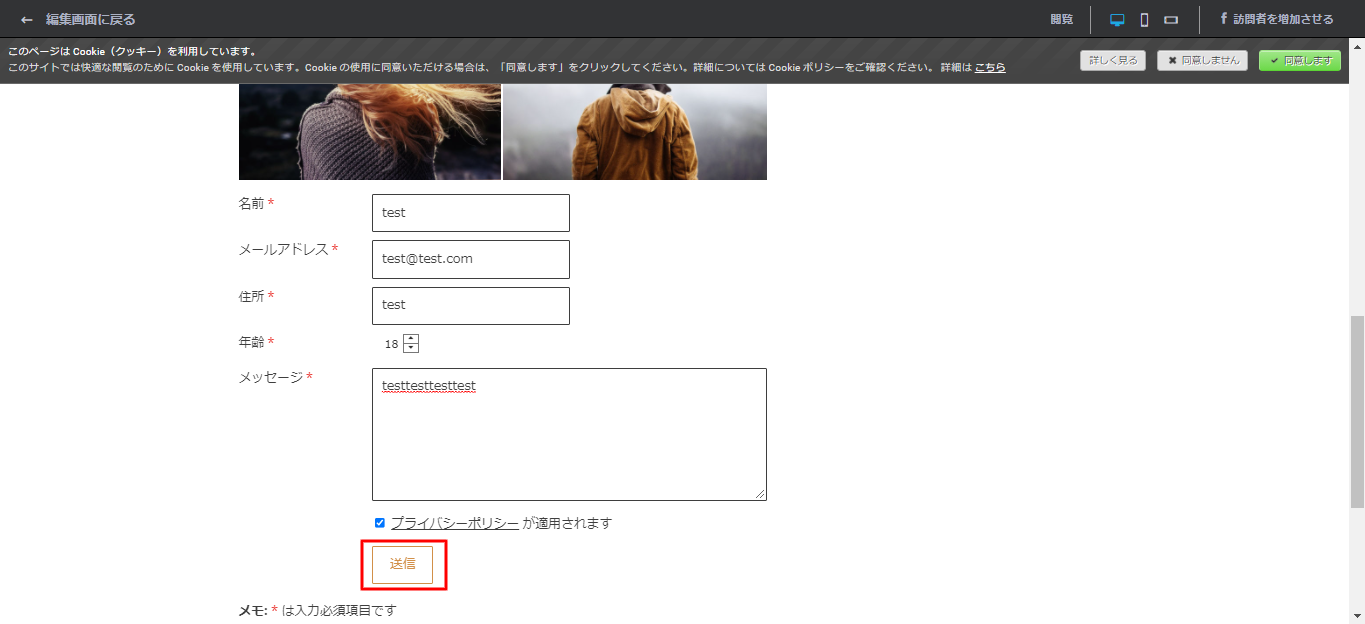Screen dimensions: 1365x624
Task: Click the scrollbar down arrow
Action: click(1357, 615)
